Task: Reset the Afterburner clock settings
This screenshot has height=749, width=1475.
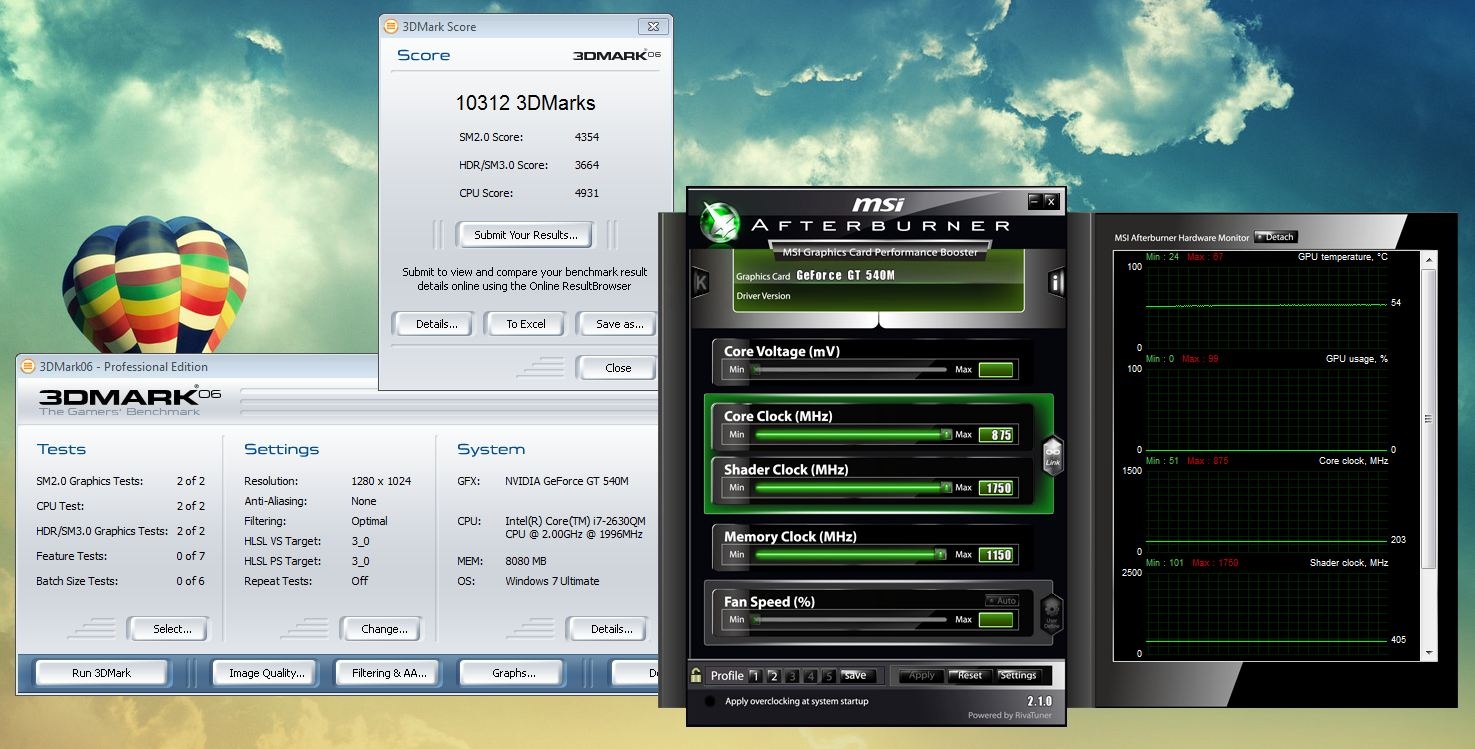Action: tap(970, 675)
